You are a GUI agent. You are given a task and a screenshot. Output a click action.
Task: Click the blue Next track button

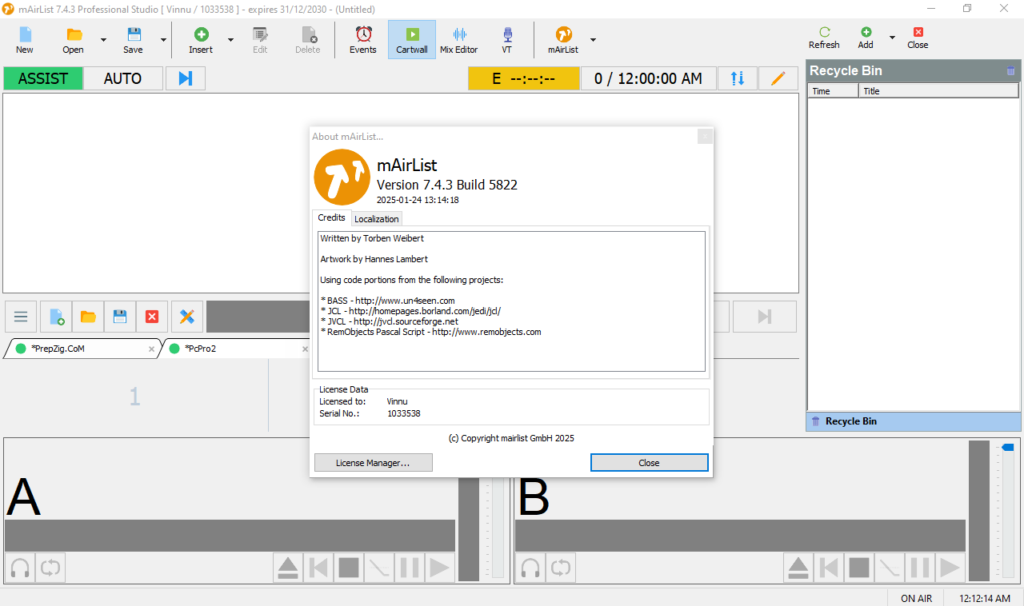point(185,78)
